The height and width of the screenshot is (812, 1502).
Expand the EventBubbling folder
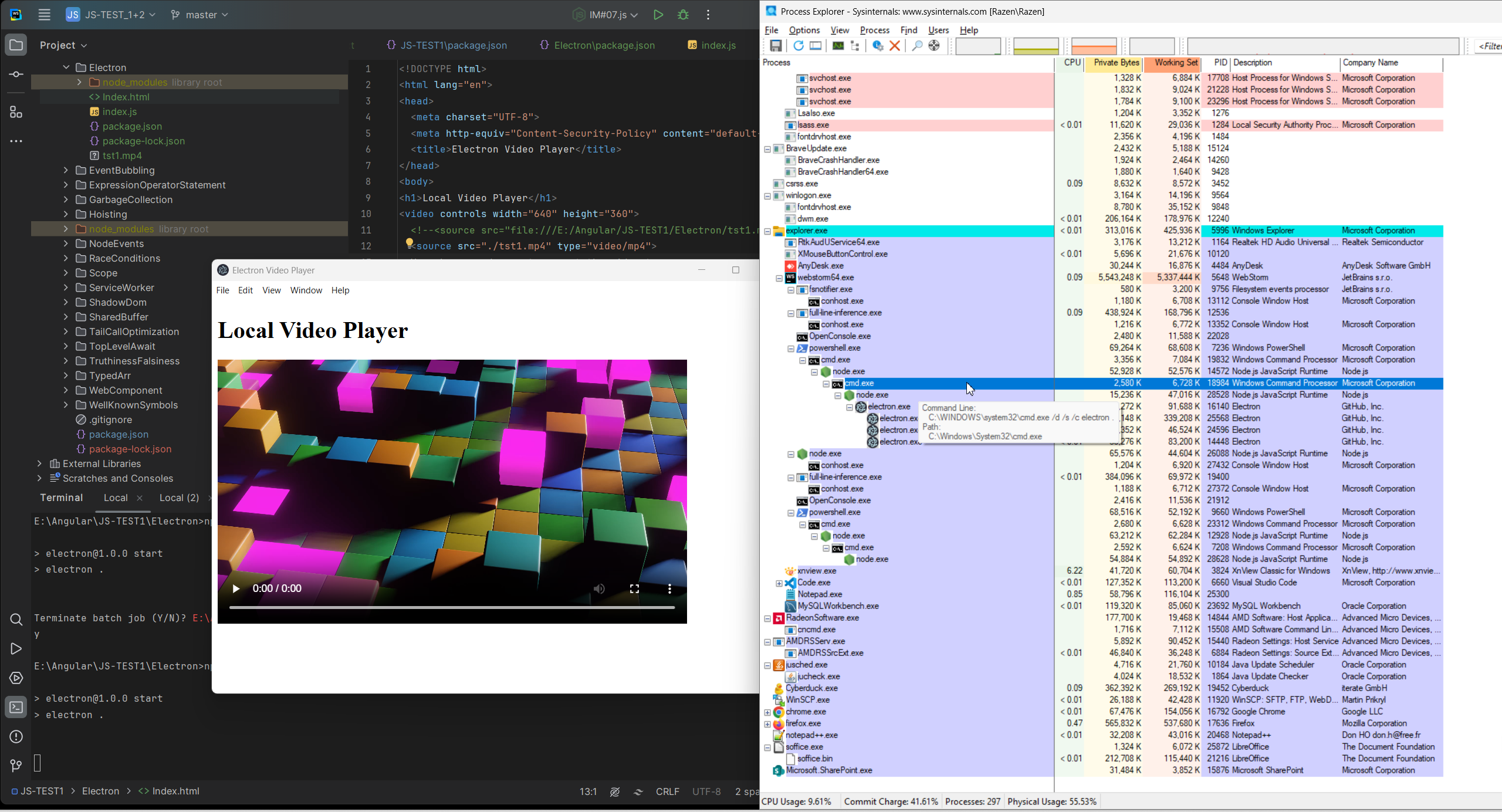tap(66, 170)
